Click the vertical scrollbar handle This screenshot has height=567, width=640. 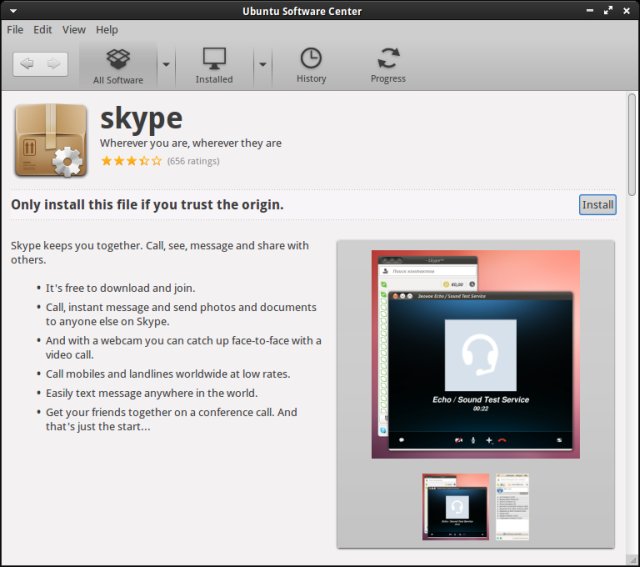(632, 145)
